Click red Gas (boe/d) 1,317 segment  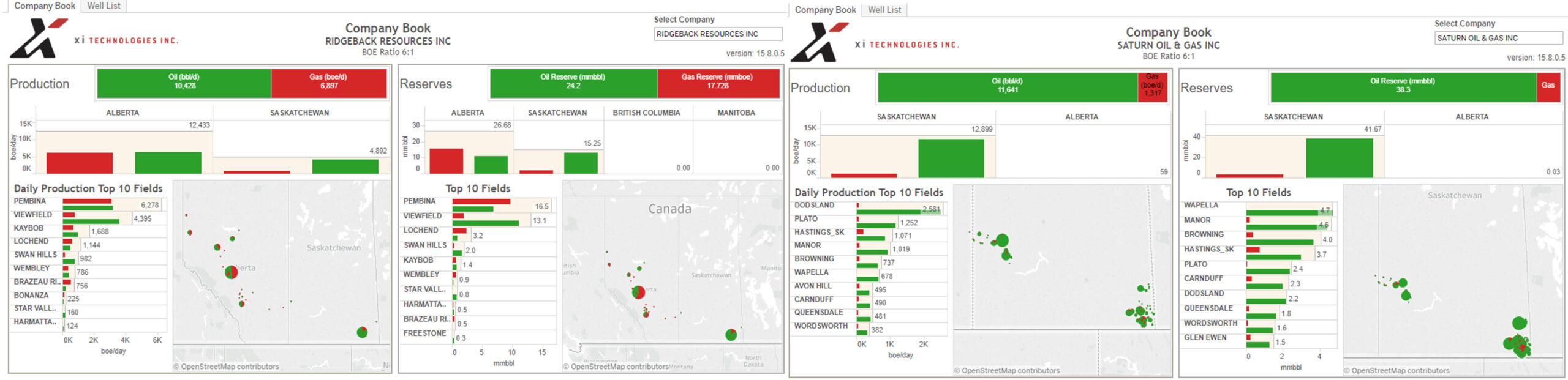pos(1153,87)
